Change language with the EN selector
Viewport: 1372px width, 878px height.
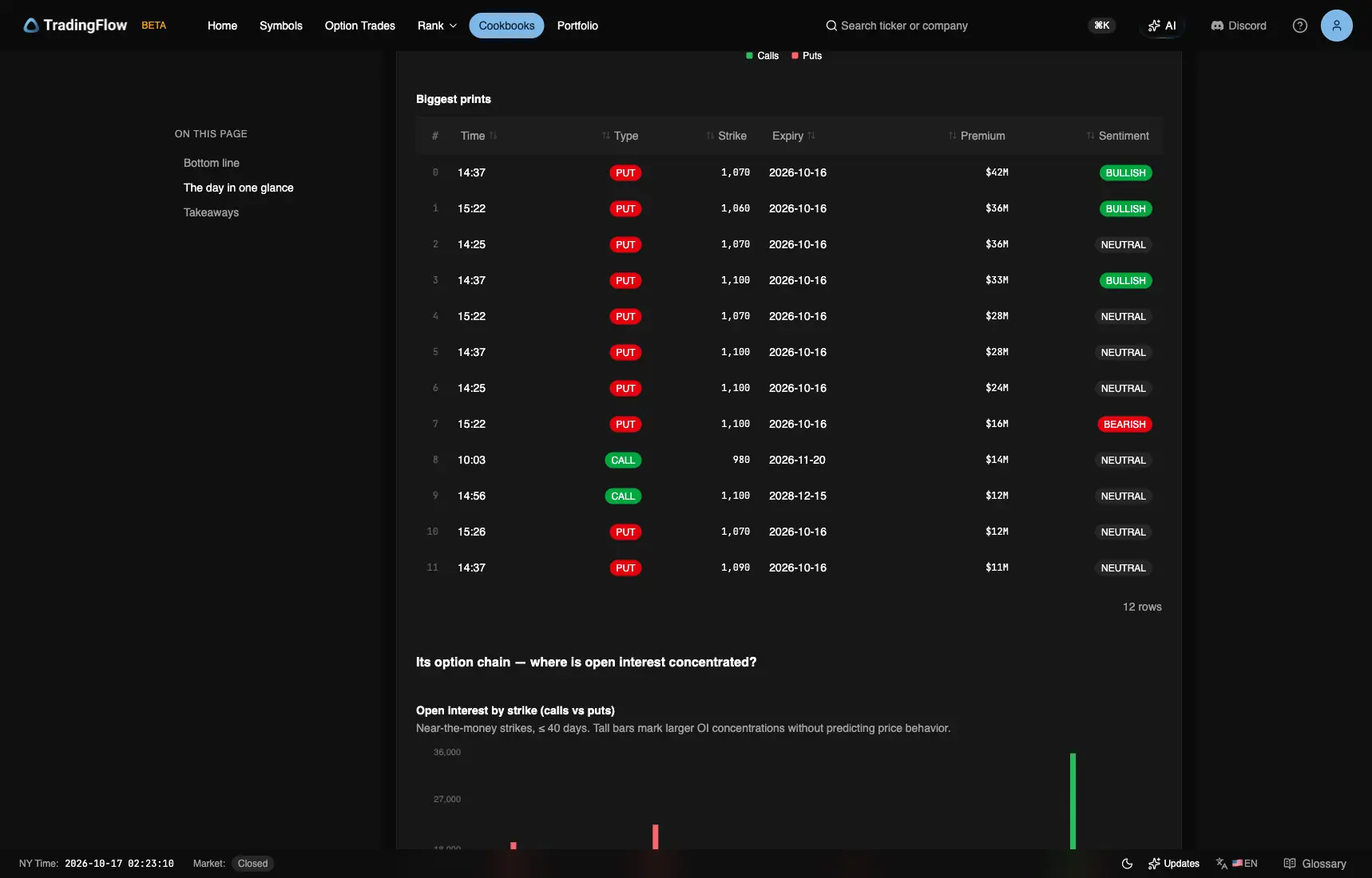1237,864
